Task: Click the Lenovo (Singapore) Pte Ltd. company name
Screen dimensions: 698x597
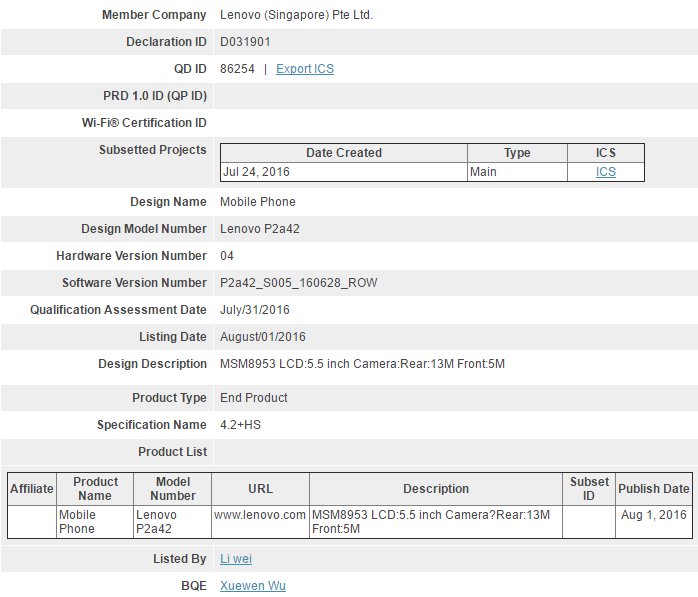Action: coord(296,15)
